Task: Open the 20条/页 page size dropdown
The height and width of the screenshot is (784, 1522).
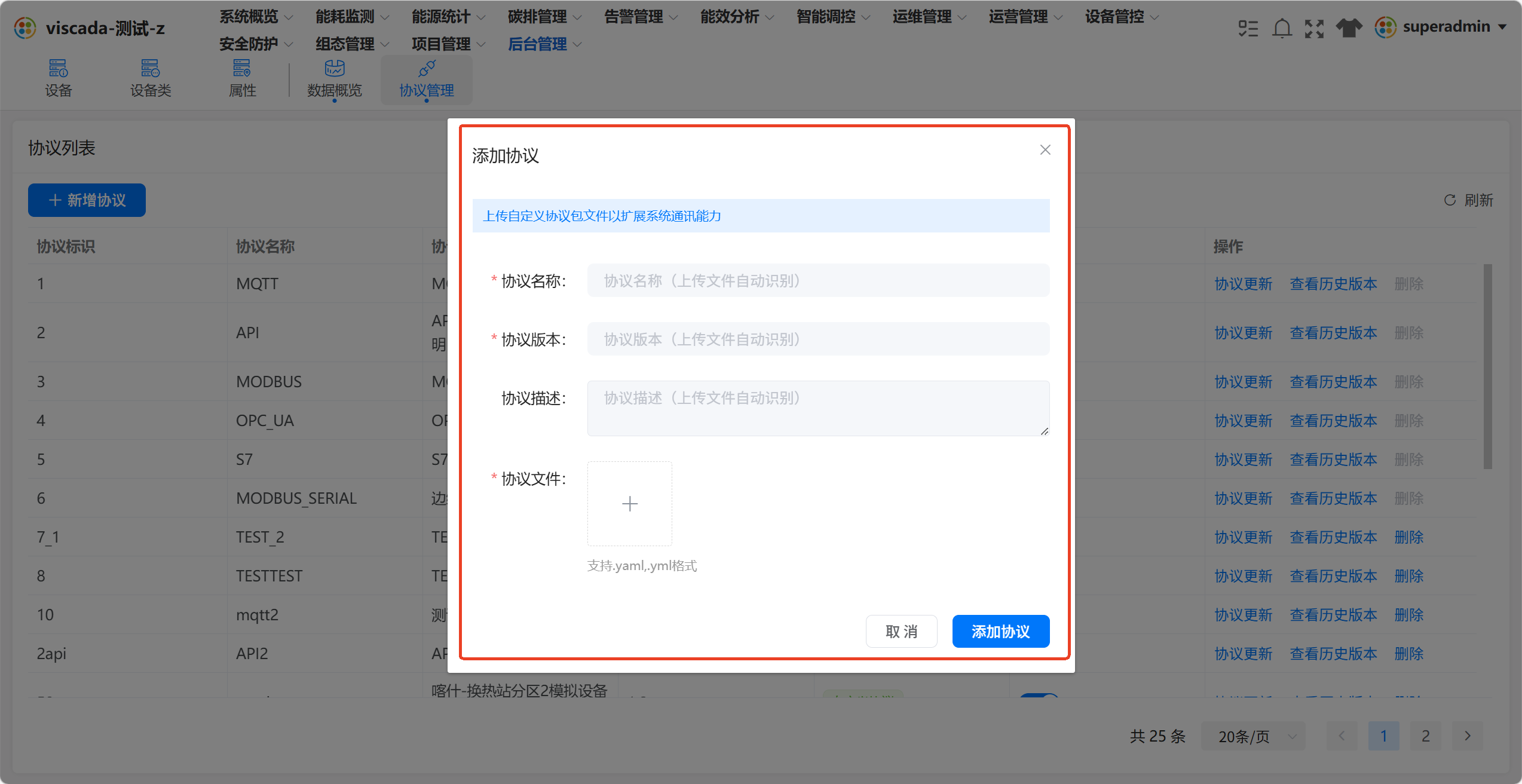Action: point(1253,736)
